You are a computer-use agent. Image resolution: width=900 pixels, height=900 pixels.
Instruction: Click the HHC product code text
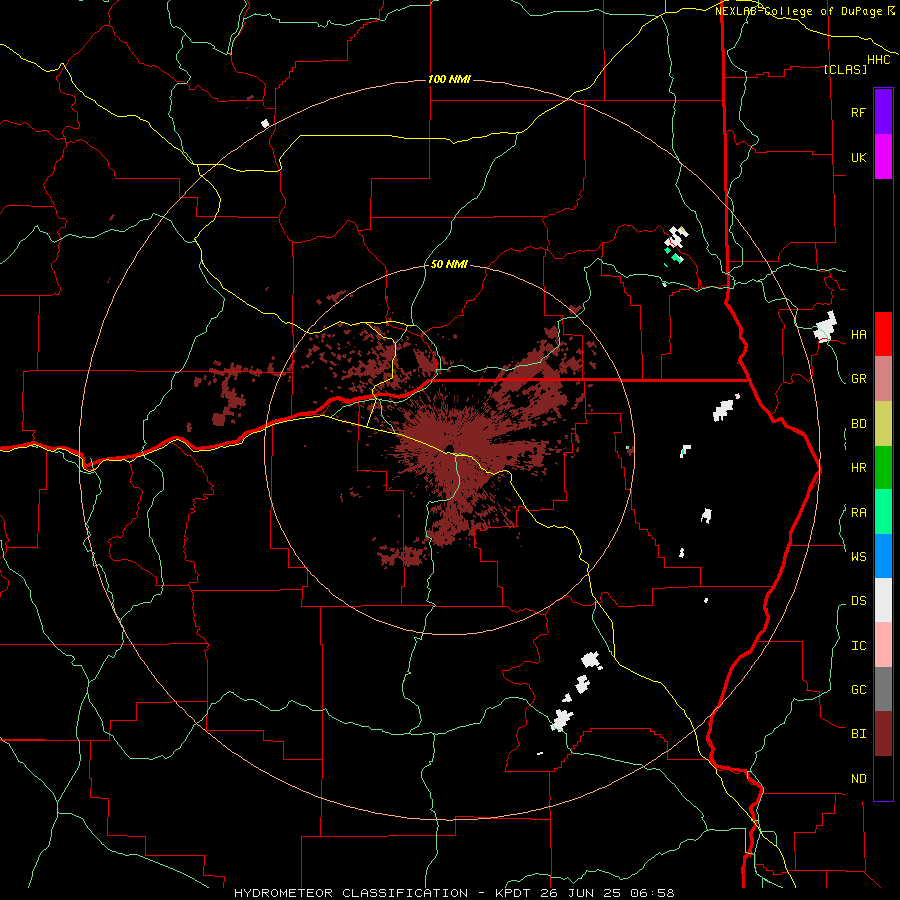coord(879,60)
